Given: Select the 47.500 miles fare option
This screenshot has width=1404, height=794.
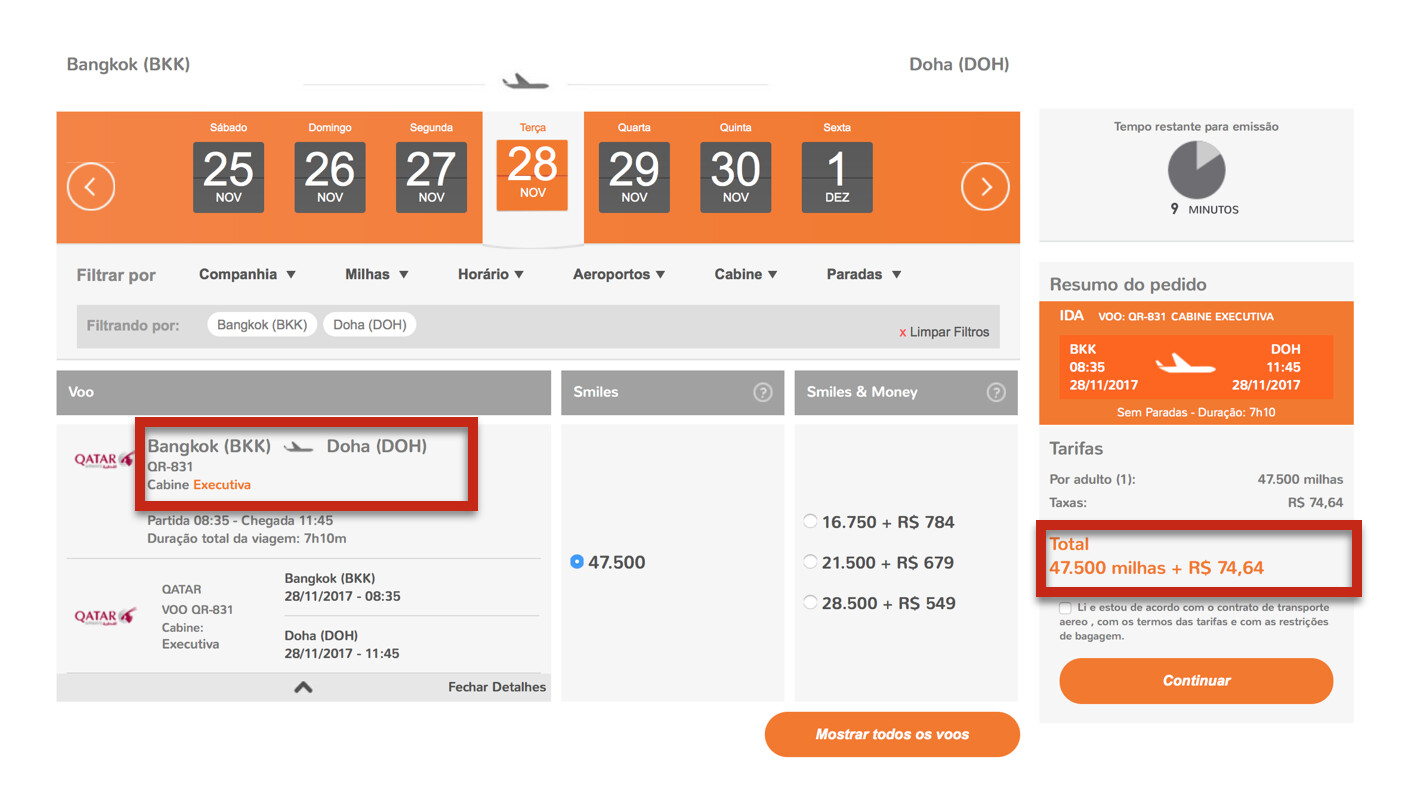Looking at the screenshot, I should click(577, 562).
